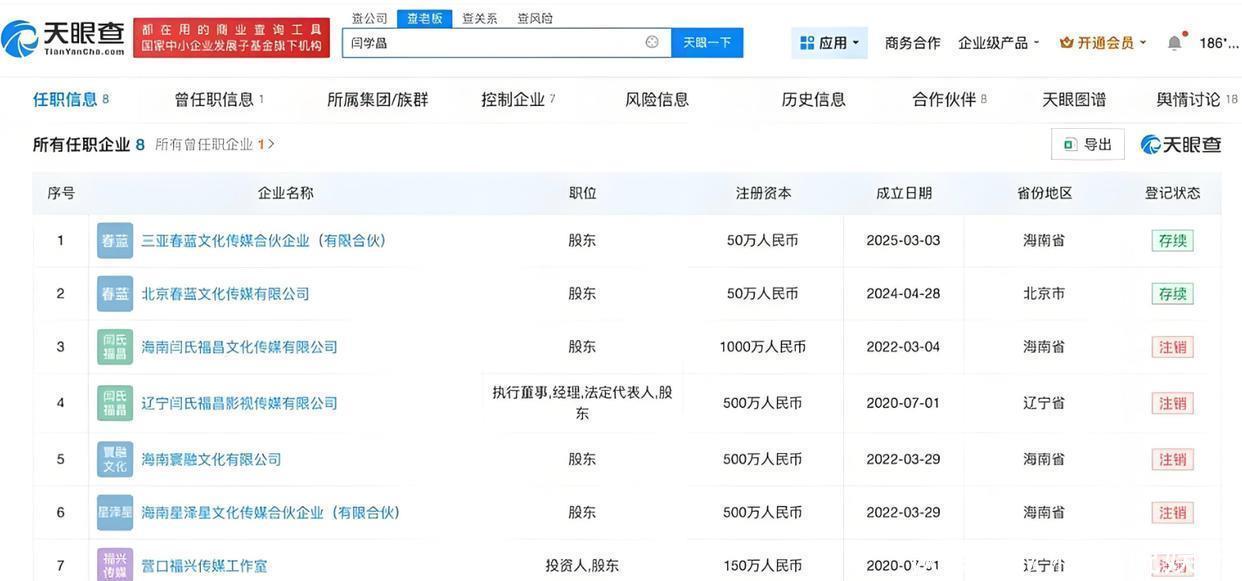Click the 闫氏福昌 logo for 海南闫氏福昌

(115, 347)
